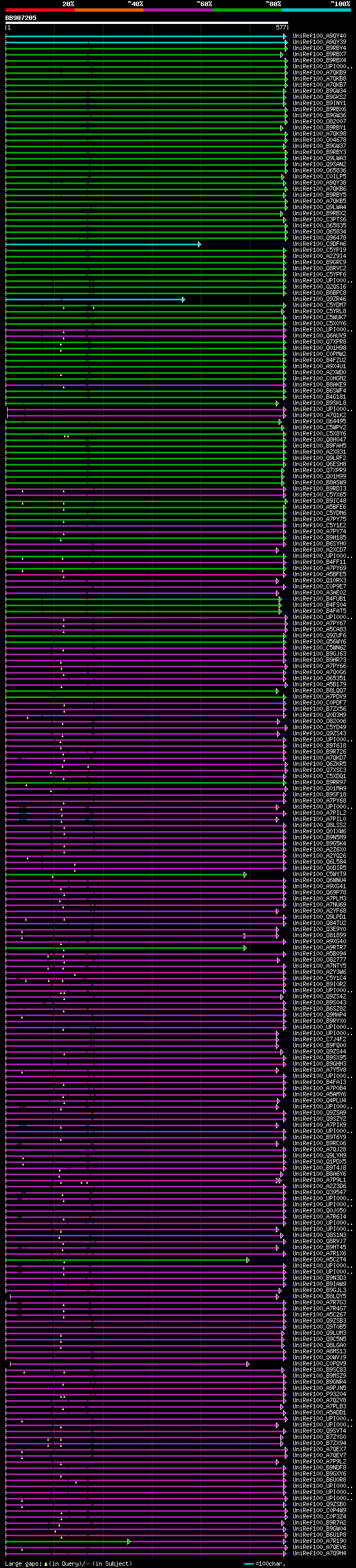Image resolution: width=356 pixels, height=1568 pixels.
Task: Select label UniRef100_C5YRL8
Action: (x=319, y=311)
